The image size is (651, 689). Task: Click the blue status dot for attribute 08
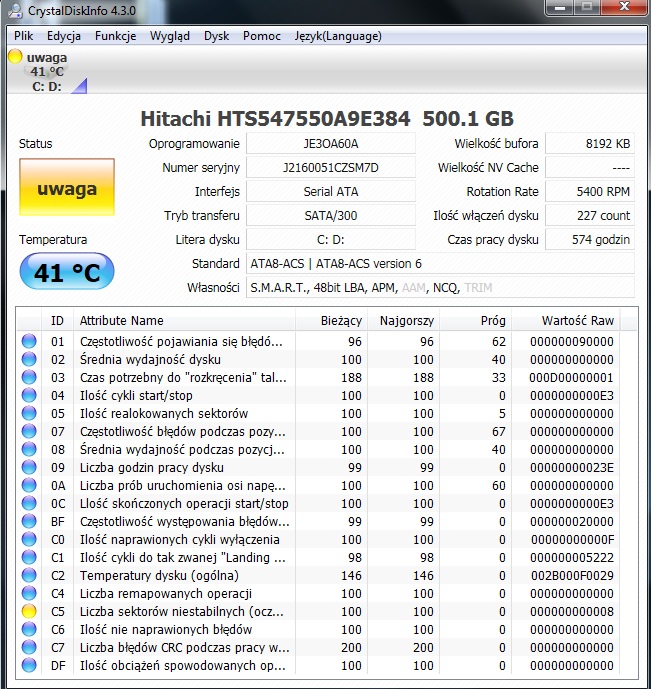29,449
